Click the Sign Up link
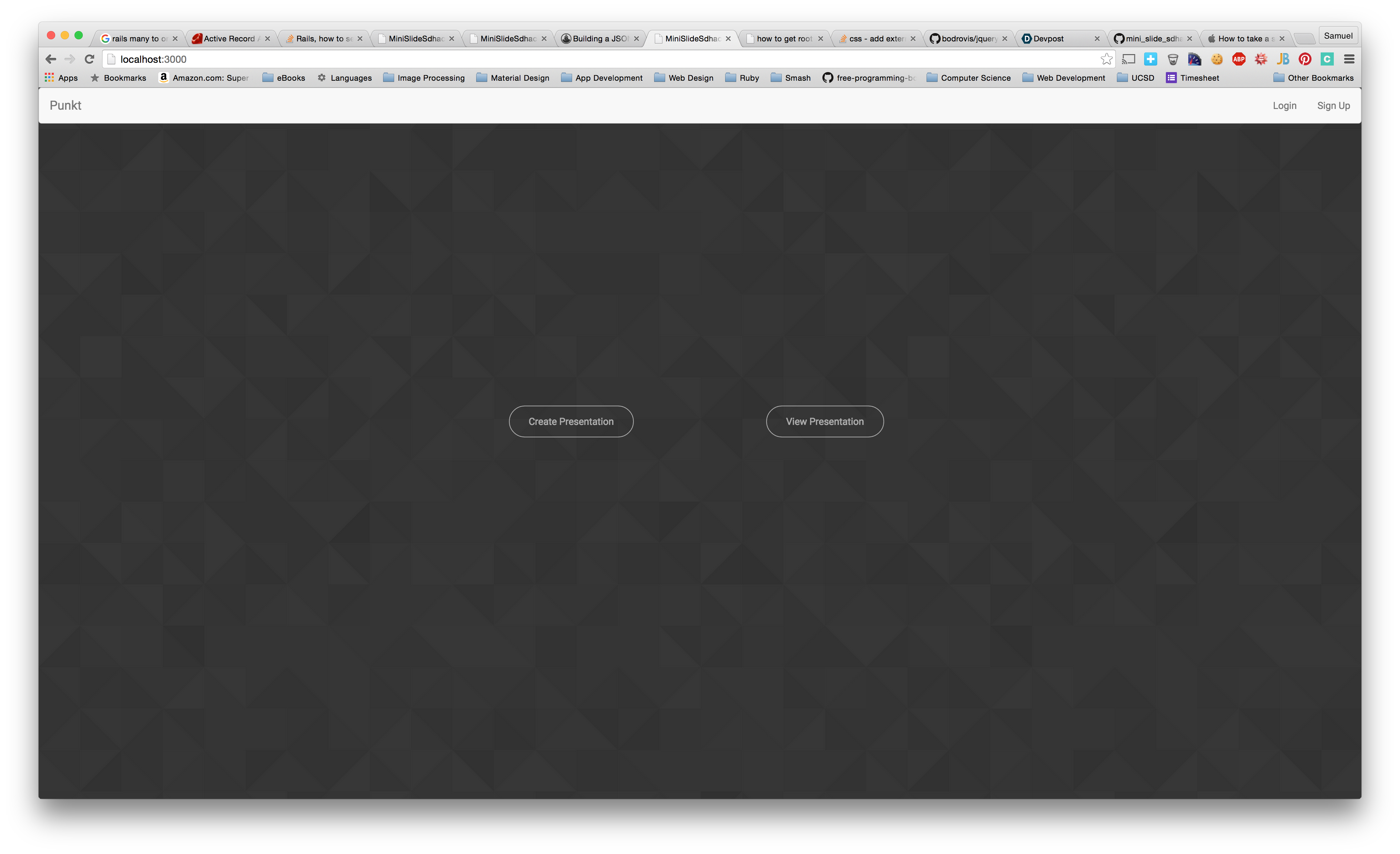The height and width of the screenshot is (854, 1400). tap(1333, 106)
